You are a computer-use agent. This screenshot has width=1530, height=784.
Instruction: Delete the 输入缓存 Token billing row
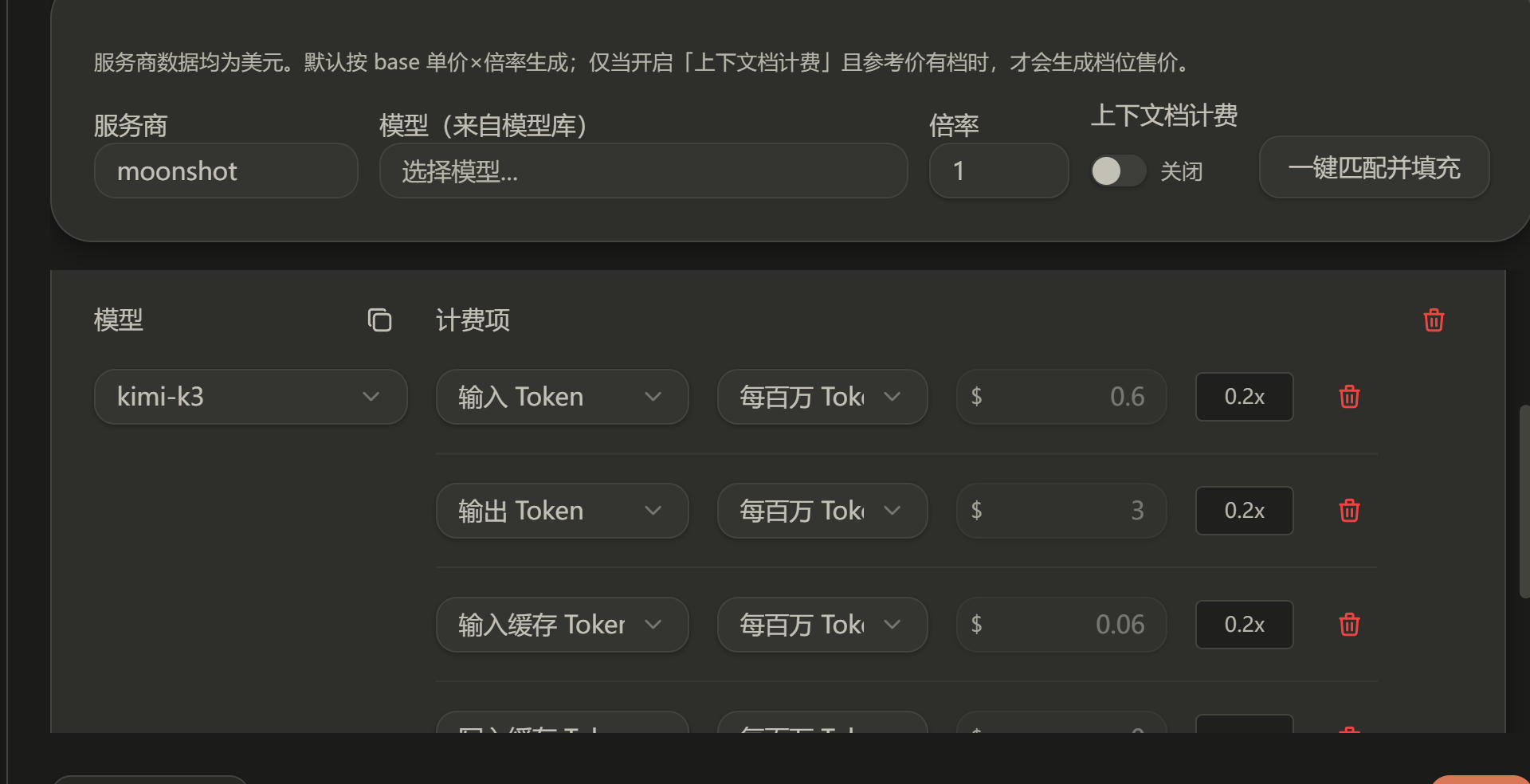point(1349,624)
